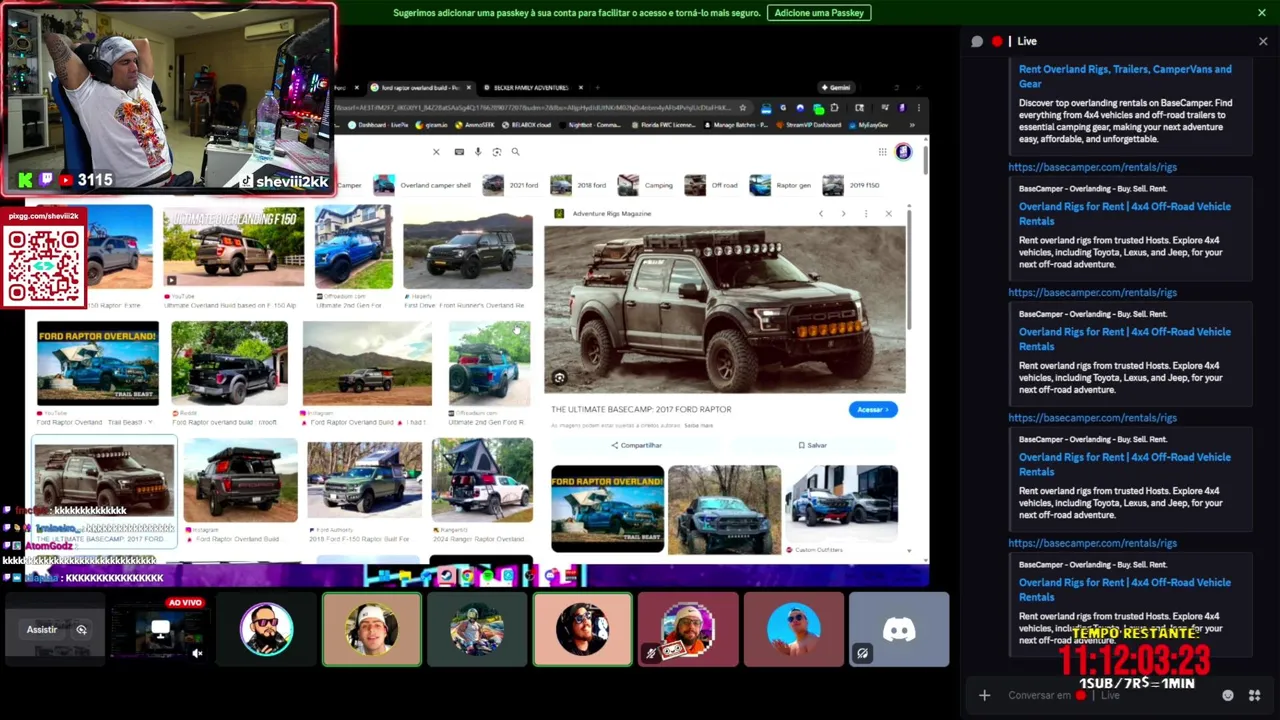1280x720 pixels.
Task: Open 'Dashboard - LivePix' bookmark
Action: coord(377,125)
